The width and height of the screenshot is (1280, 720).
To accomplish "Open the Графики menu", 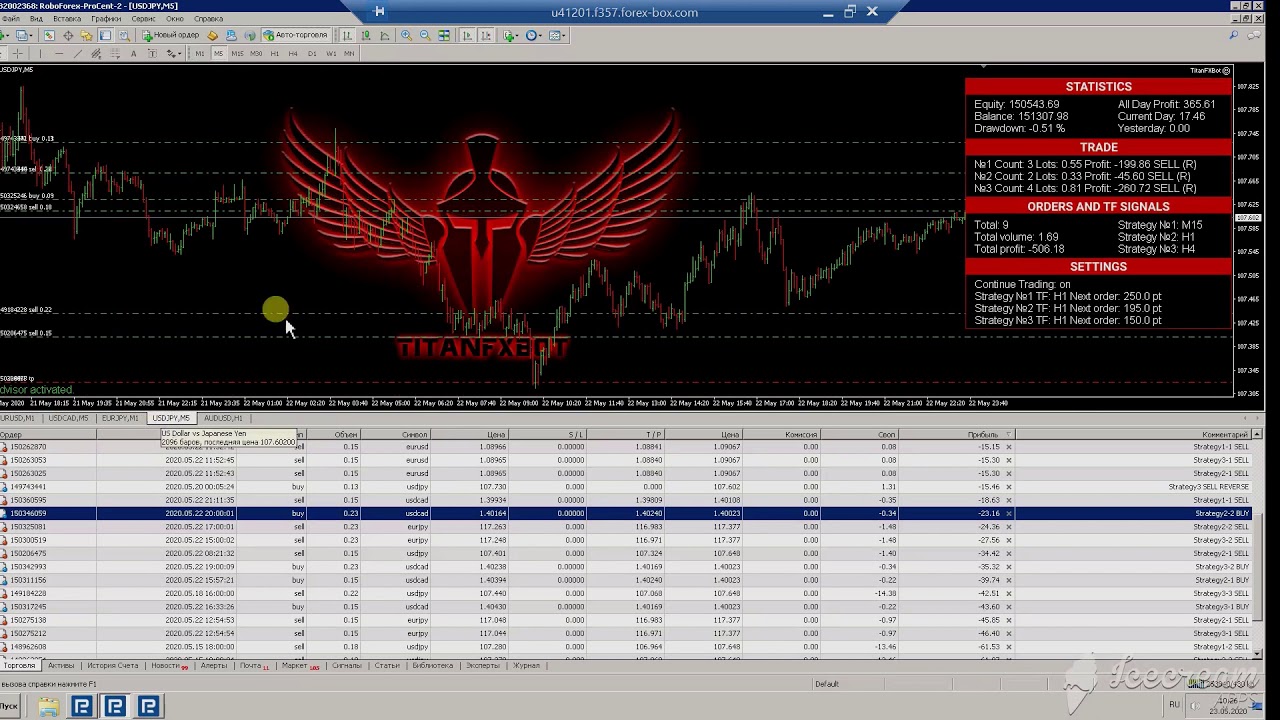I will click(x=106, y=19).
